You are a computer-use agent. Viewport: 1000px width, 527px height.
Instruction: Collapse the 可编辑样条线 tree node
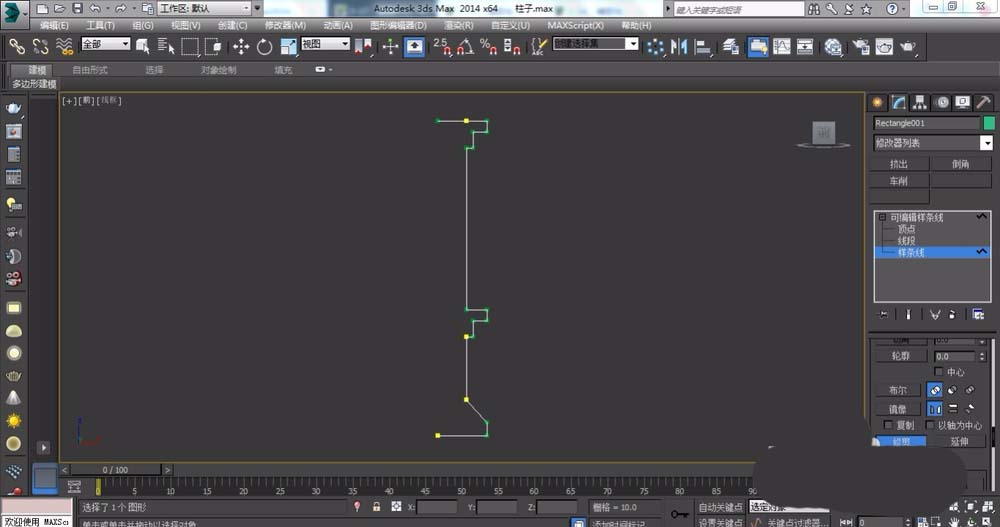click(881, 217)
